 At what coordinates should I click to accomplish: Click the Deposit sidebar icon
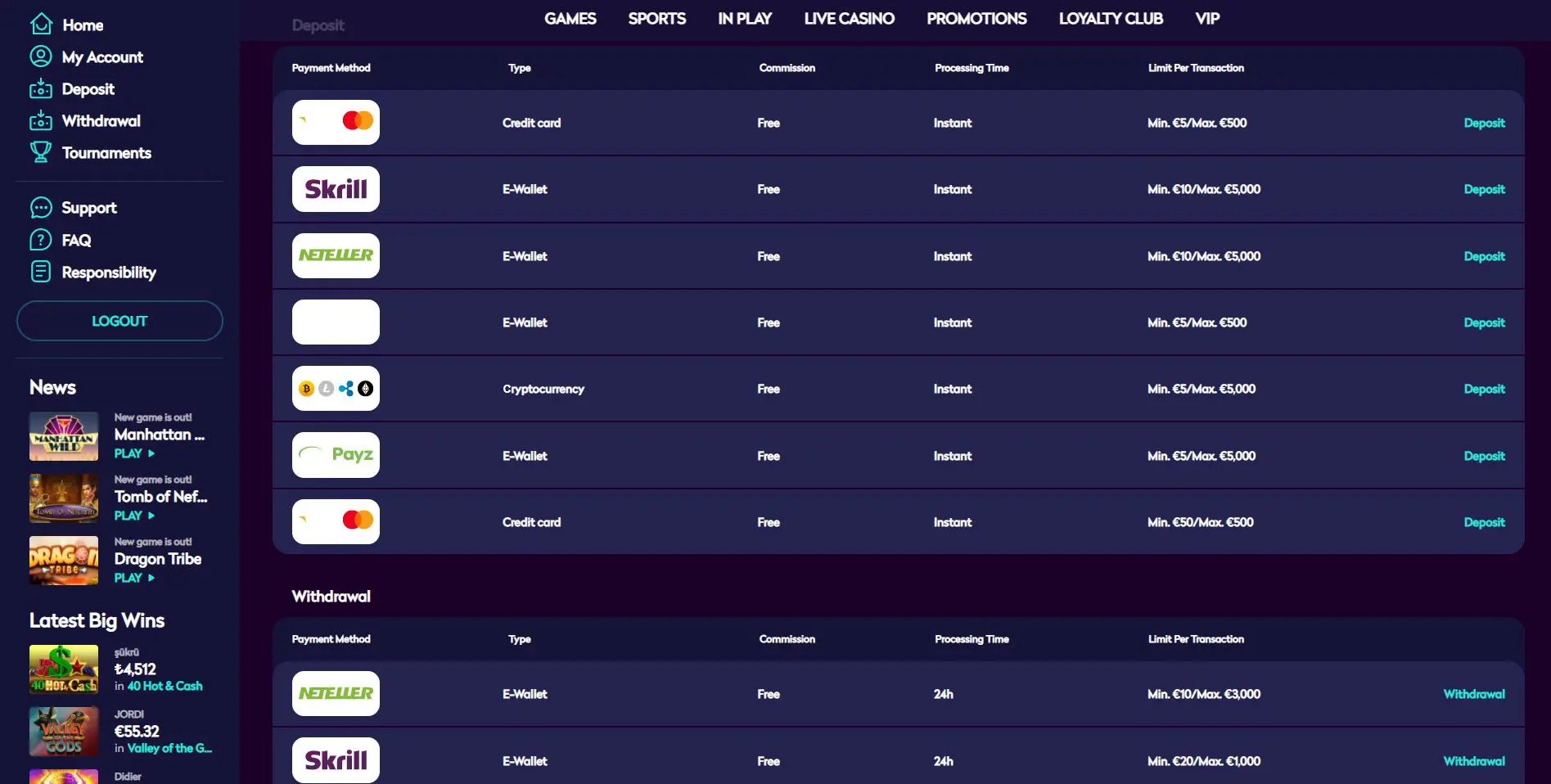click(41, 88)
